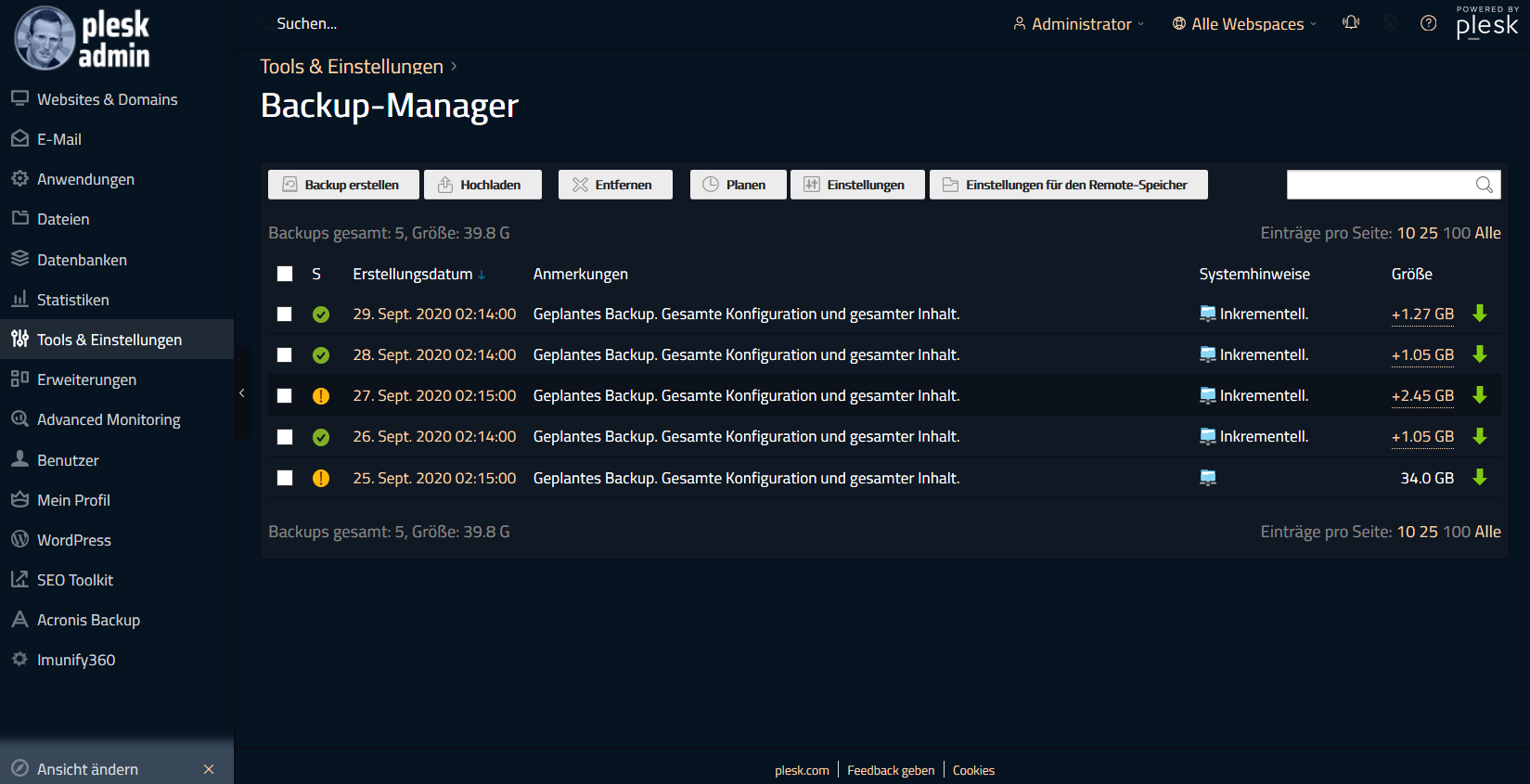This screenshot has height=784, width=1530.
Task: Download the 34.0 GB backup from 25. Sept.
Action: pyautogui.click(x=1480, y=478)
